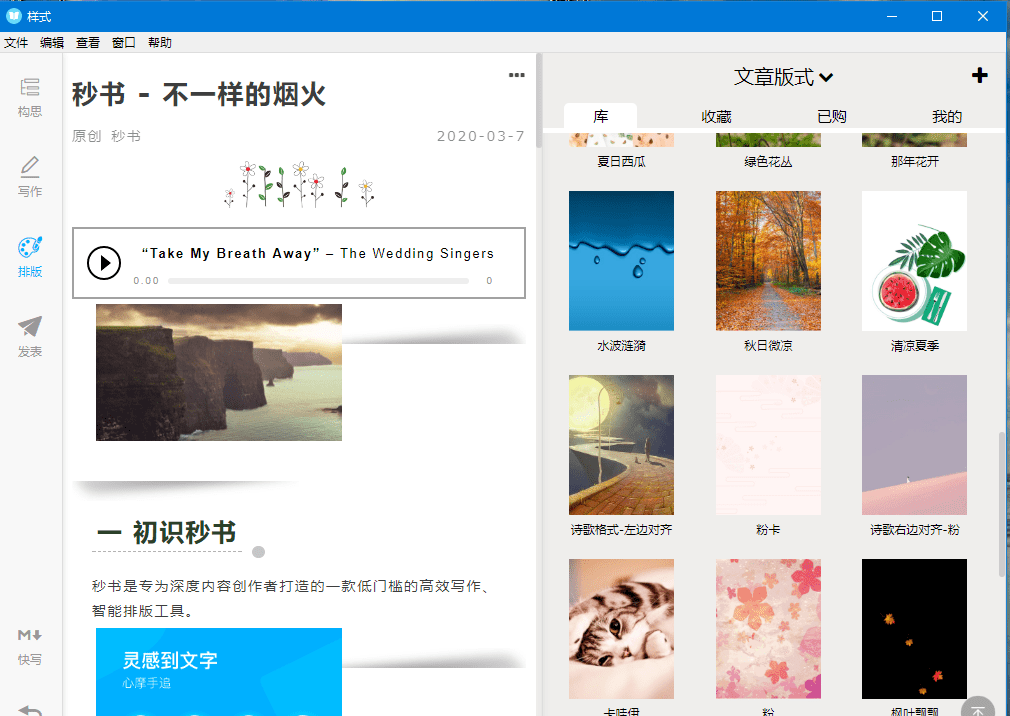The image size is (1010, 716).
Task: Switch to the 已购 tab
Action: (x=832, y=117)
